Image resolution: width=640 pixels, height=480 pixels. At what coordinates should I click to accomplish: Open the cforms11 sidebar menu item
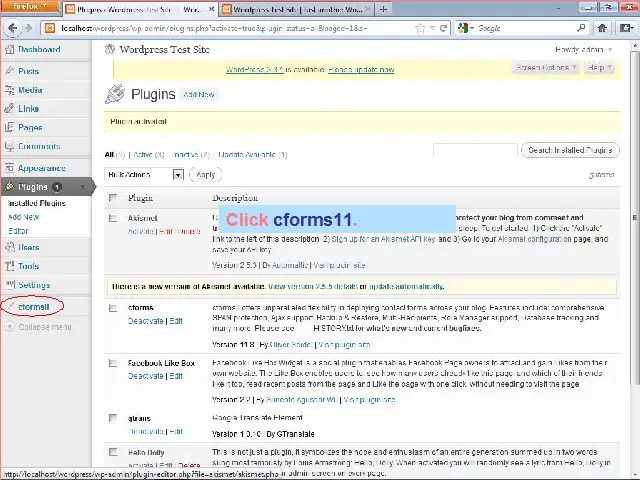coord(33,307)
